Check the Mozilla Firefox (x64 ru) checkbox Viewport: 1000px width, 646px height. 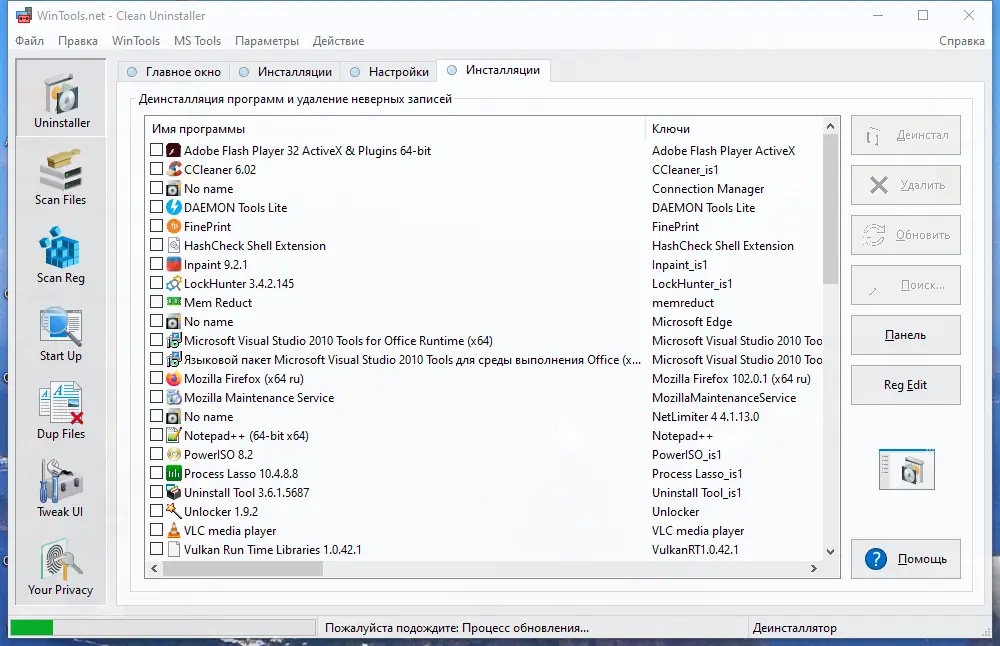tap(156, 378)
